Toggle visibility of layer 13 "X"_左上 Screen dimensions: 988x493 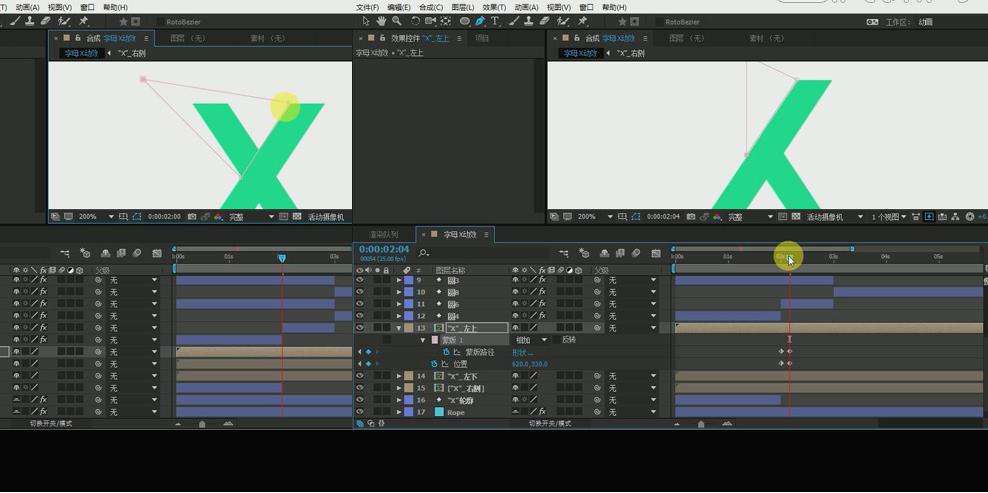click(x=360, y=328)
